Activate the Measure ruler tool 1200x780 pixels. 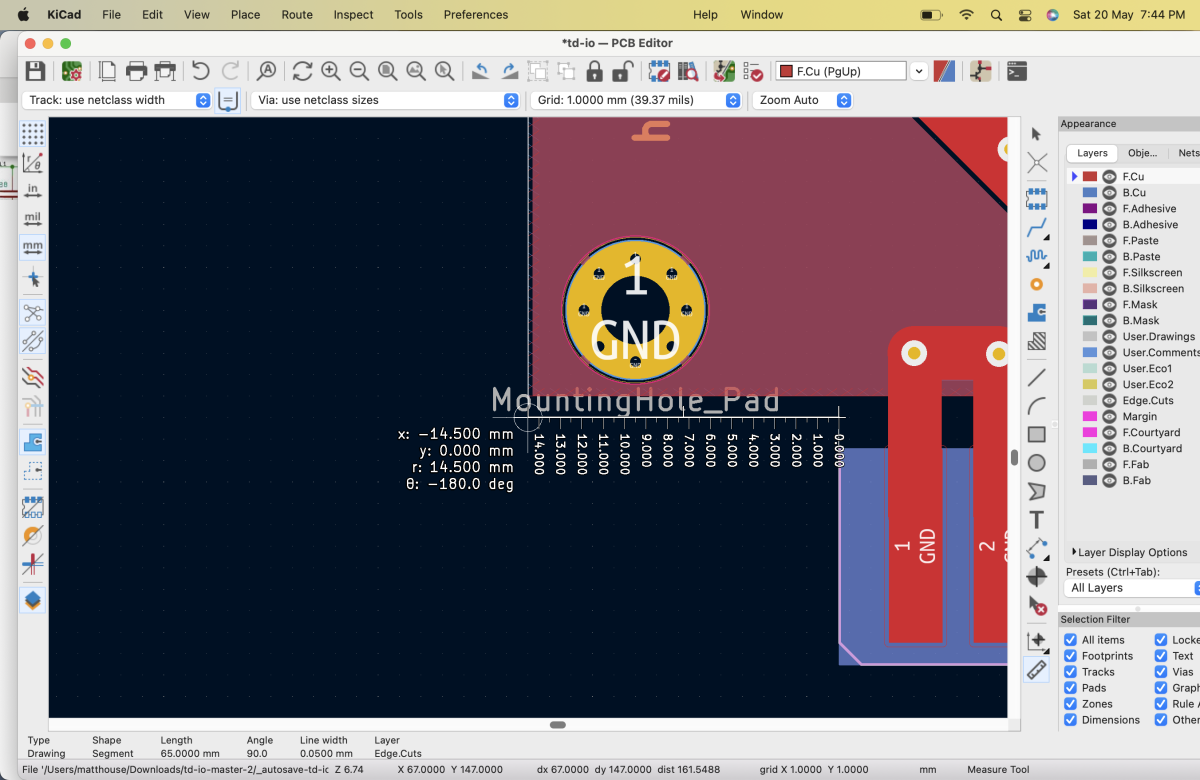[1037, 670]
